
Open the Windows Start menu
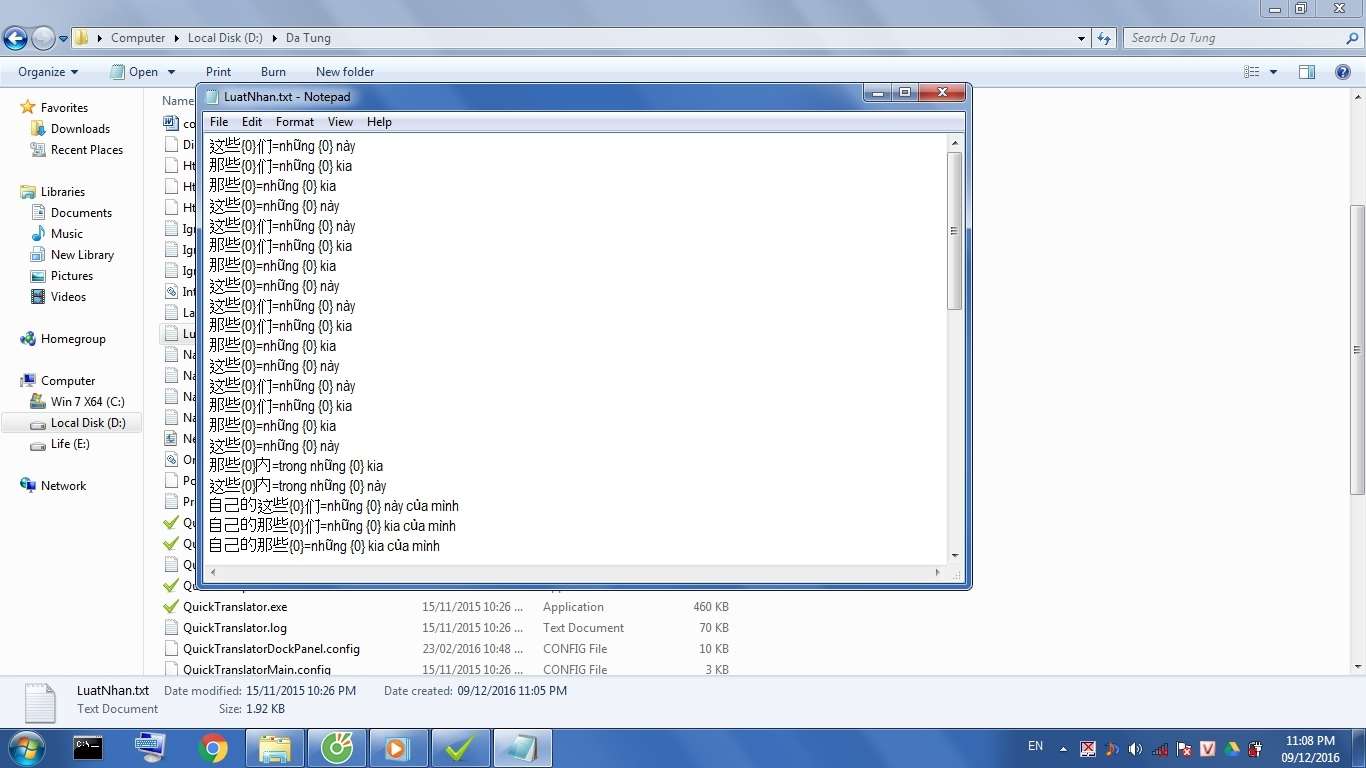[x=25, y=748]
